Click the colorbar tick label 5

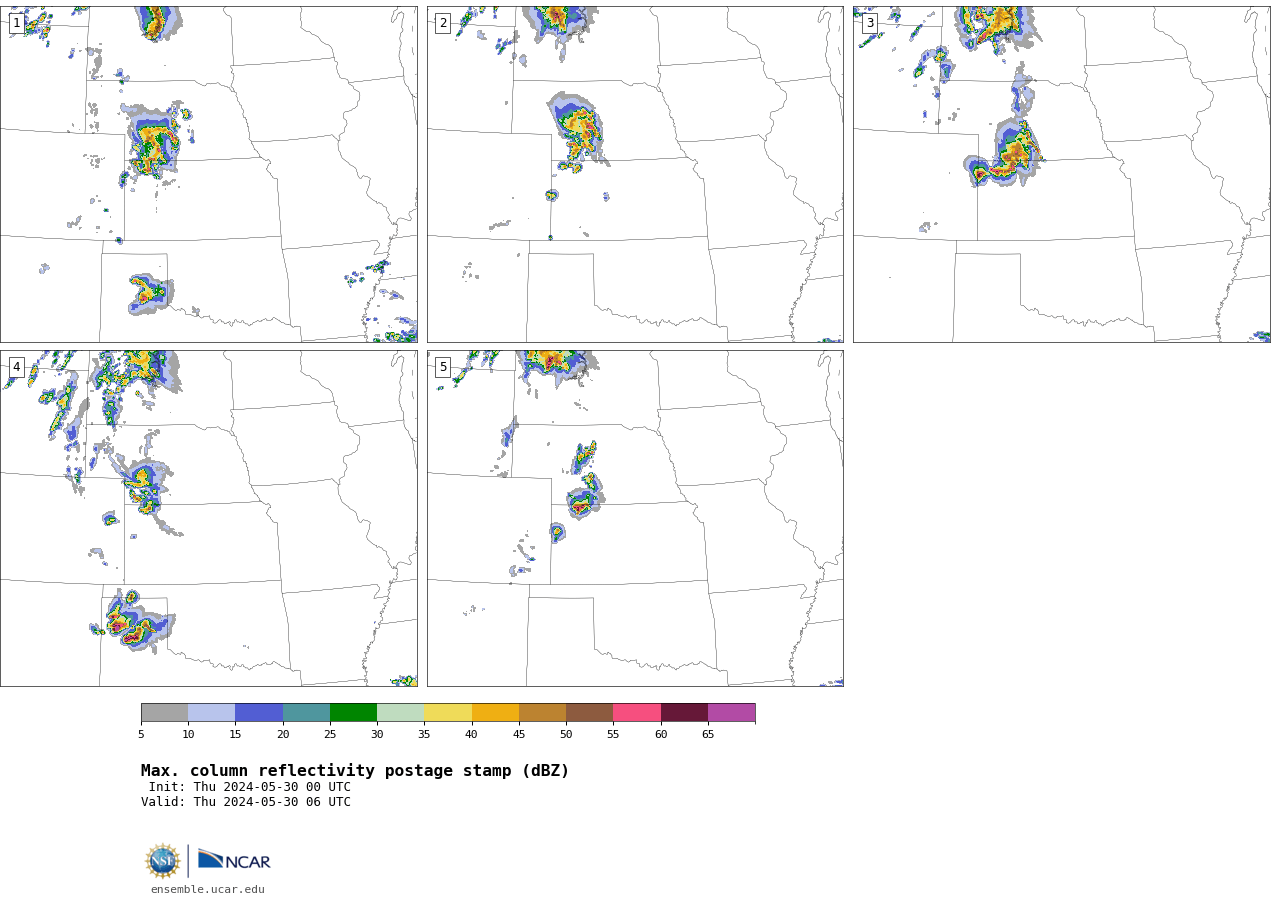[x=141, y=735]
